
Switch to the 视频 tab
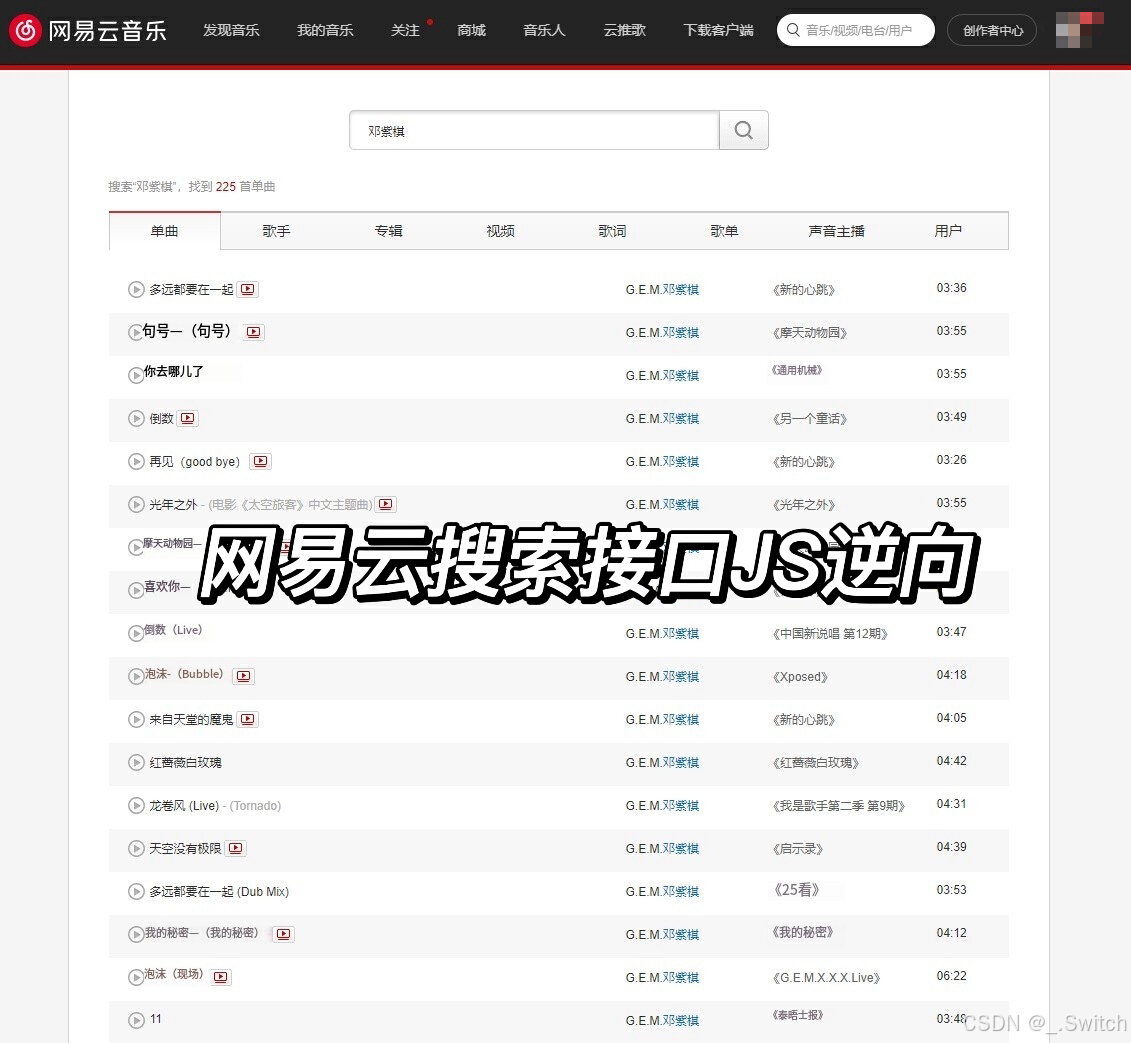tap(500, 231)
